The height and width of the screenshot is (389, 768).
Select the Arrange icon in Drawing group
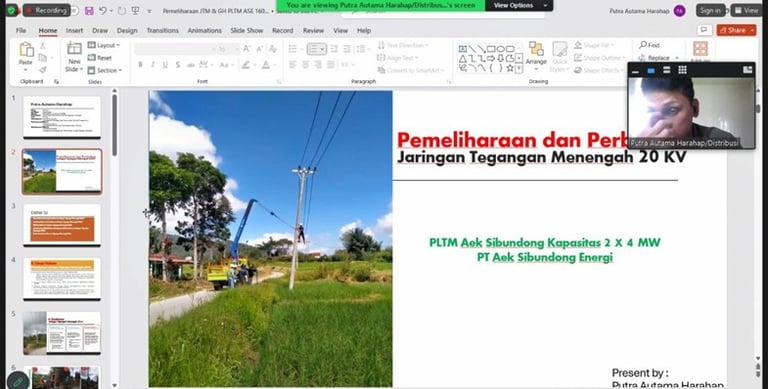(536, 49)
